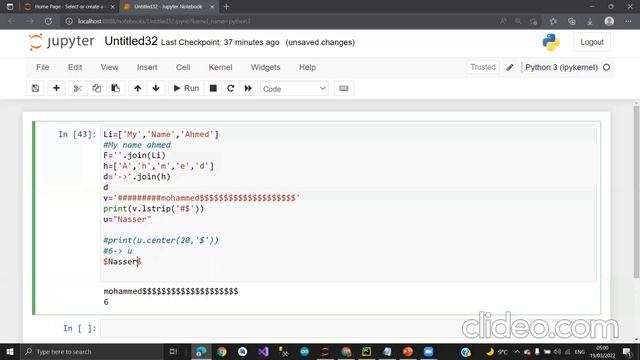Viewport: 640px width, 360px height.
Task: Open the Help menu
Action: 307,67
